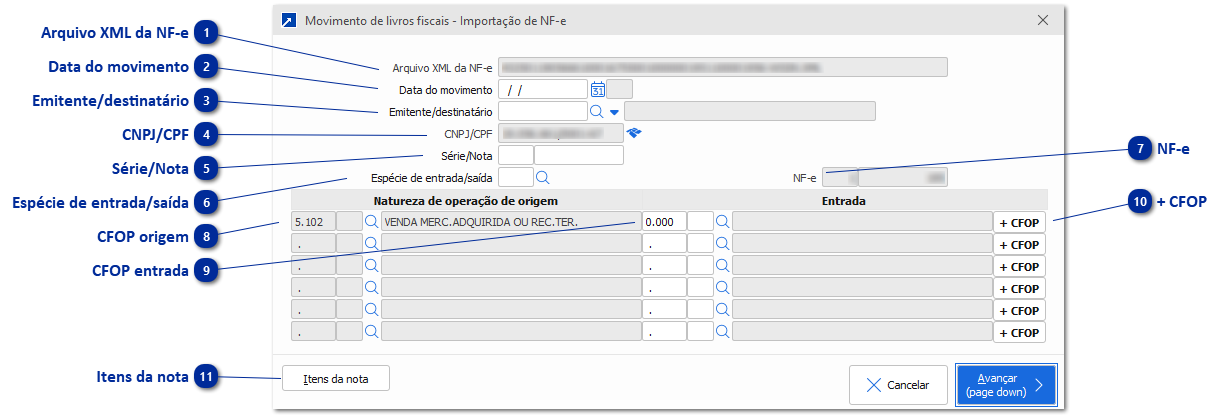Close the Importação de NF-e window
Viewport: 1223px width, 418px height.
point(1043,20)
